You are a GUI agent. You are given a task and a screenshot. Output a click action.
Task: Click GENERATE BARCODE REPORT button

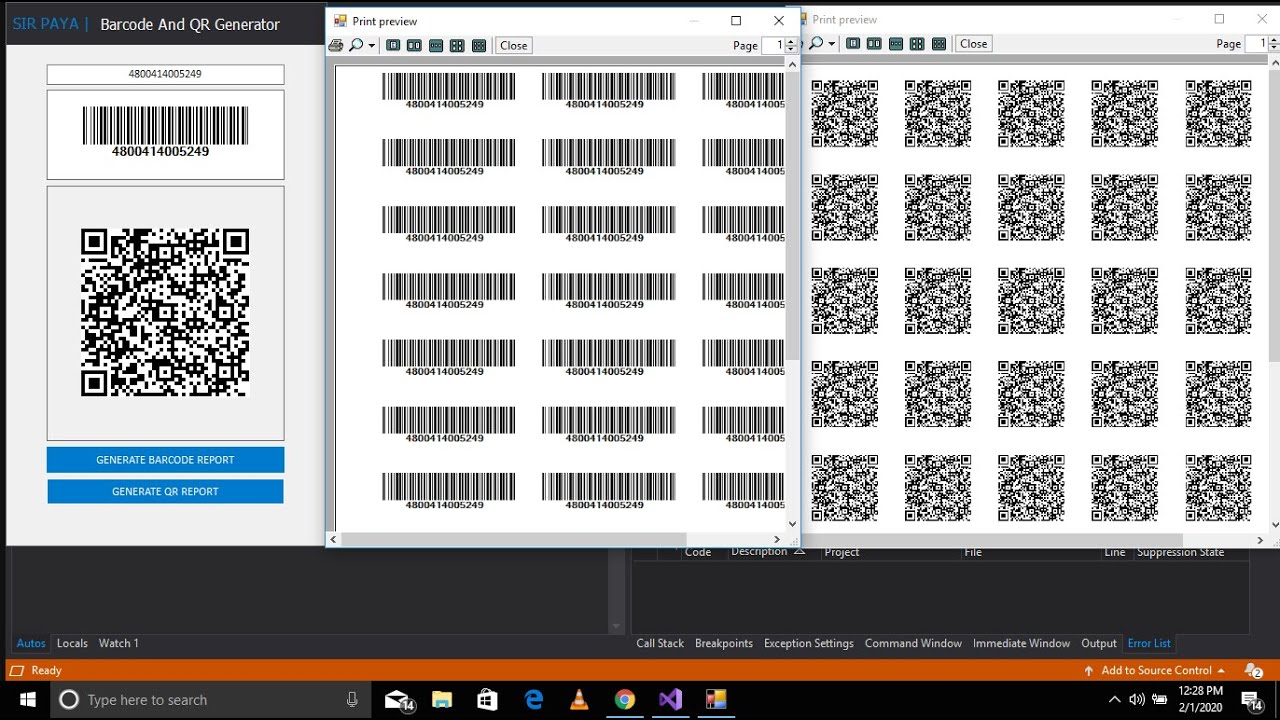click(x=165, y=460)
